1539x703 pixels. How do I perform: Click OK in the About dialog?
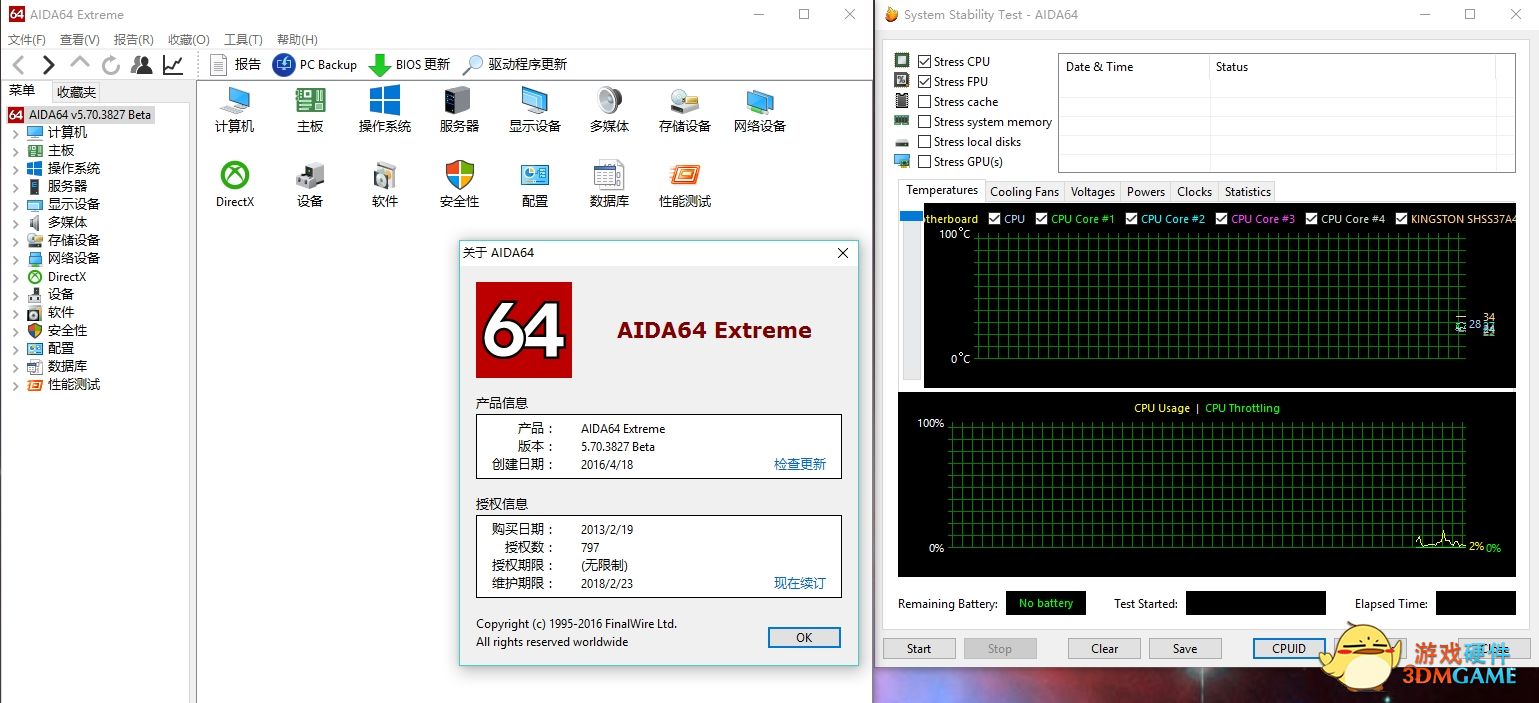tap(804, 637)
